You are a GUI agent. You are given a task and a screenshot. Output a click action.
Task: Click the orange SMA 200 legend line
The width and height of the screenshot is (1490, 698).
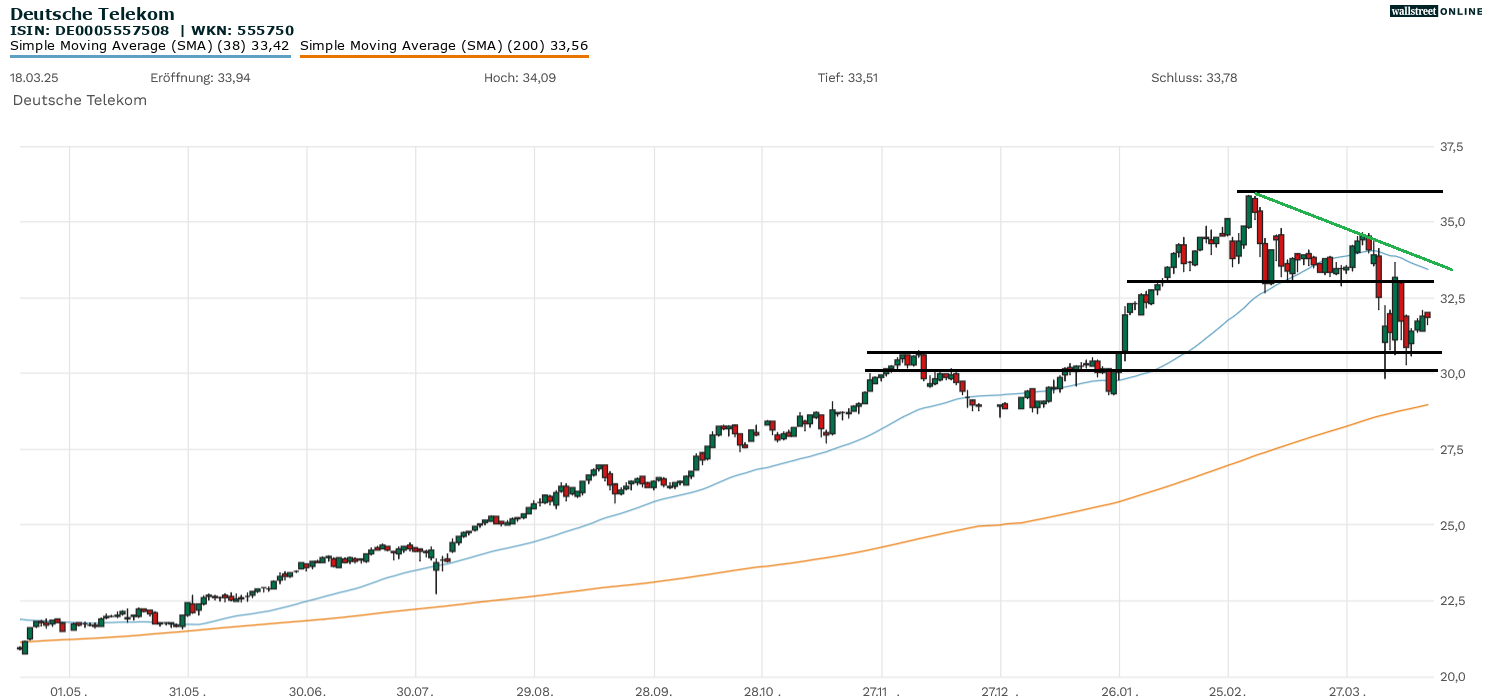444,56
